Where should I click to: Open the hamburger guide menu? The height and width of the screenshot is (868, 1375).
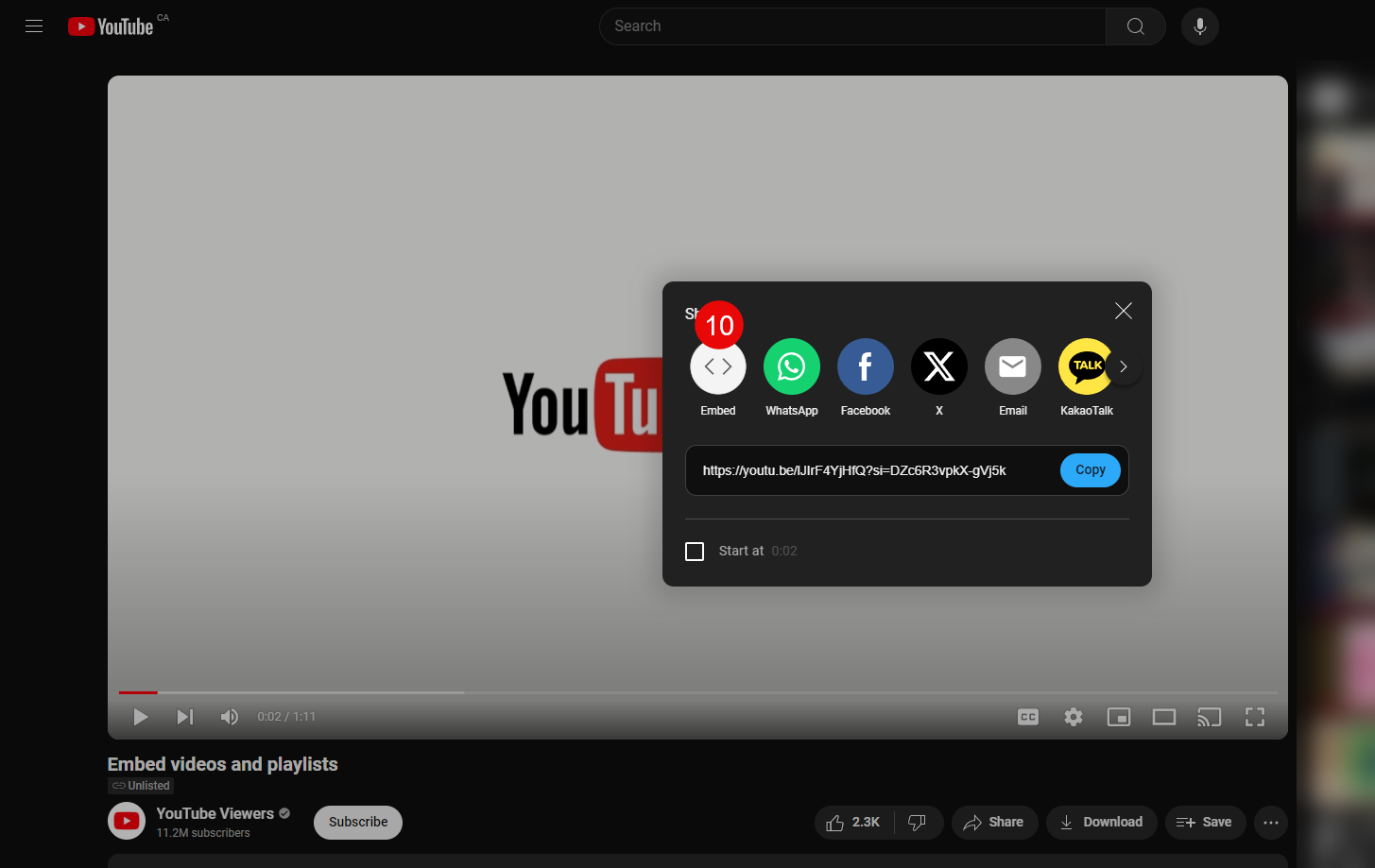pos(34,26)
